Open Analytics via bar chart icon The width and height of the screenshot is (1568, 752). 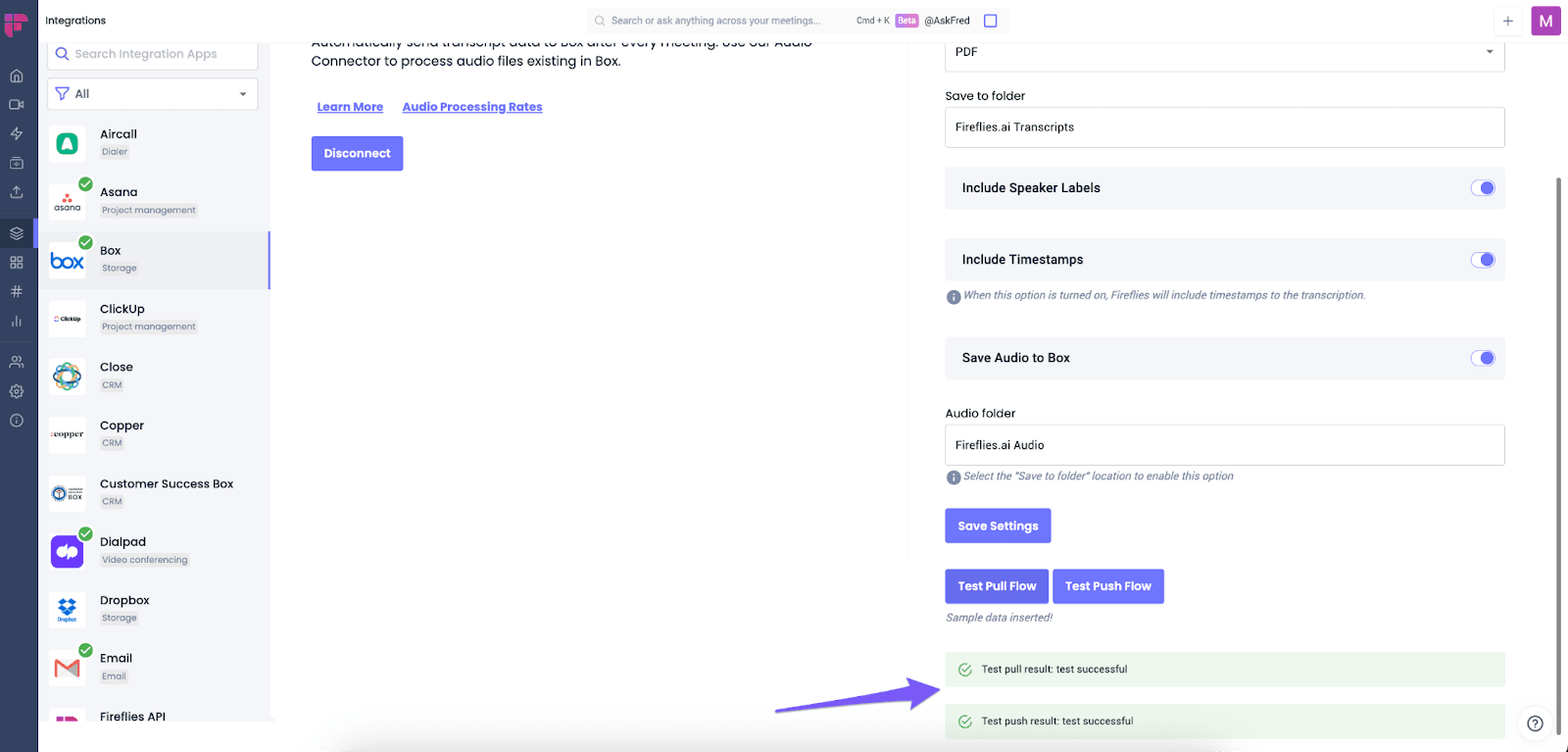[x=17, y=321]
